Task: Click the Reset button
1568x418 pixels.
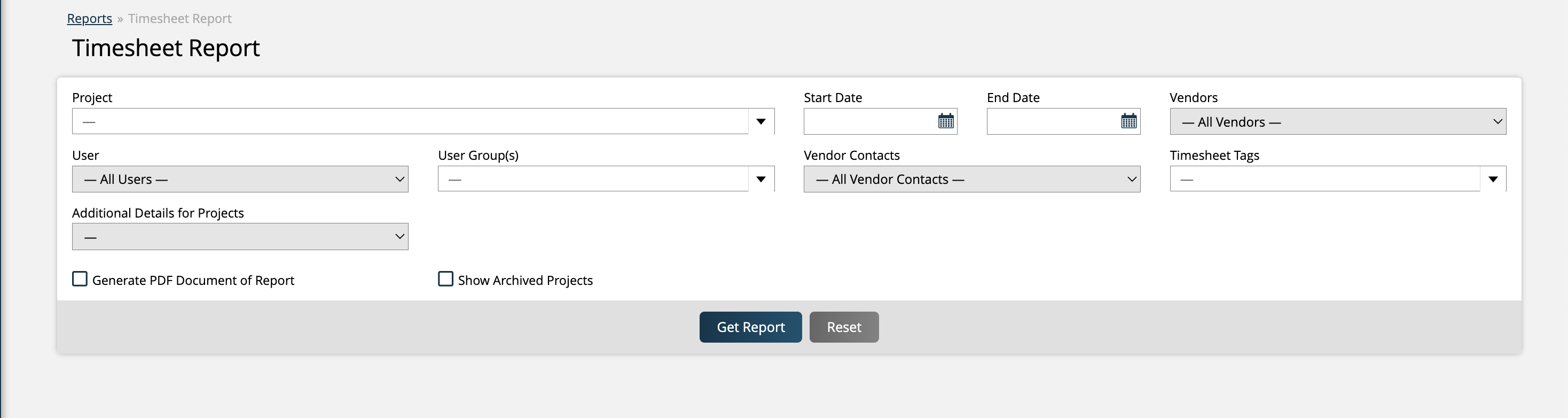Action: (x=844, y=327)
